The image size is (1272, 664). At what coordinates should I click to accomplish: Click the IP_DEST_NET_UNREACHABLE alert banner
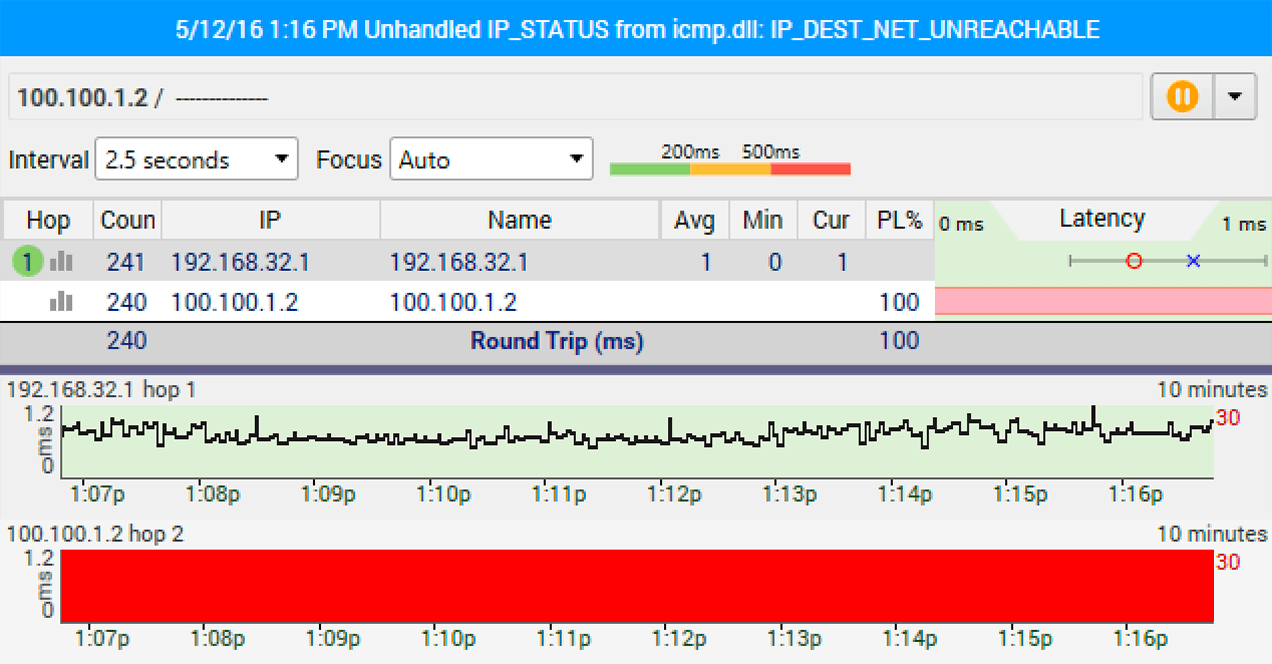pos(636,28)
